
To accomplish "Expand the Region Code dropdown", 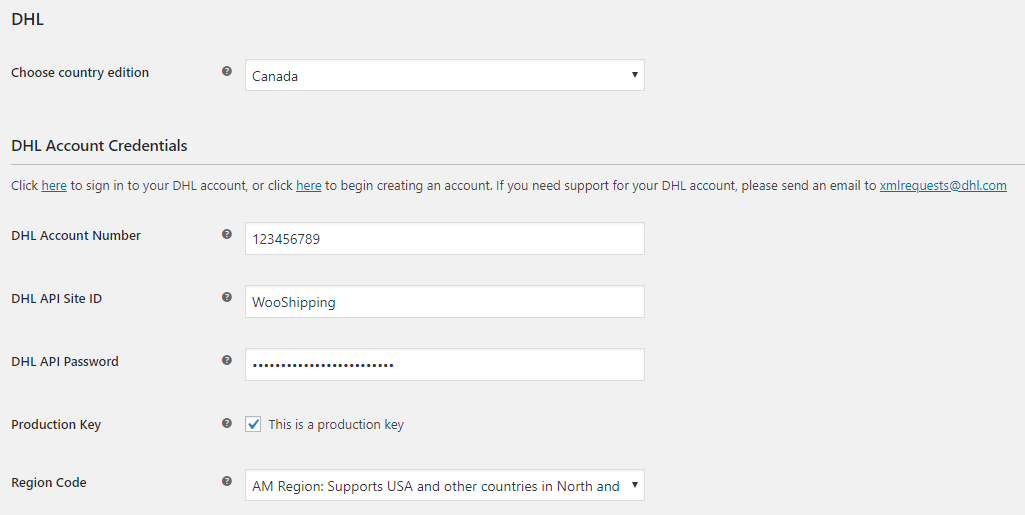I will [x=444, y=486].
